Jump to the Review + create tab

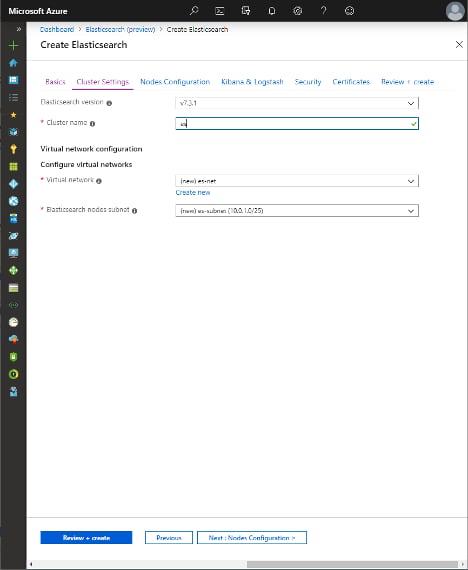pyautogui.click(x=407, y=82)
